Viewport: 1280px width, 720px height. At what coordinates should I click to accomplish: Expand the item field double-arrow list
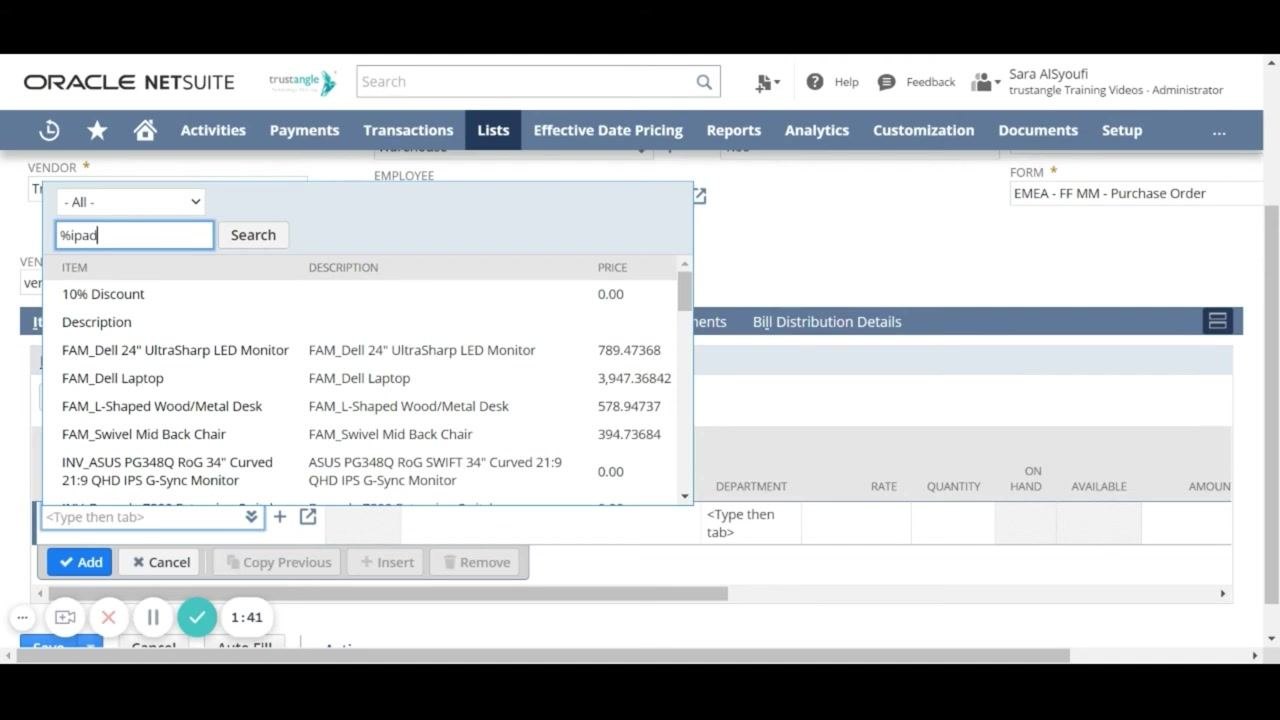[x=252, y=517]
